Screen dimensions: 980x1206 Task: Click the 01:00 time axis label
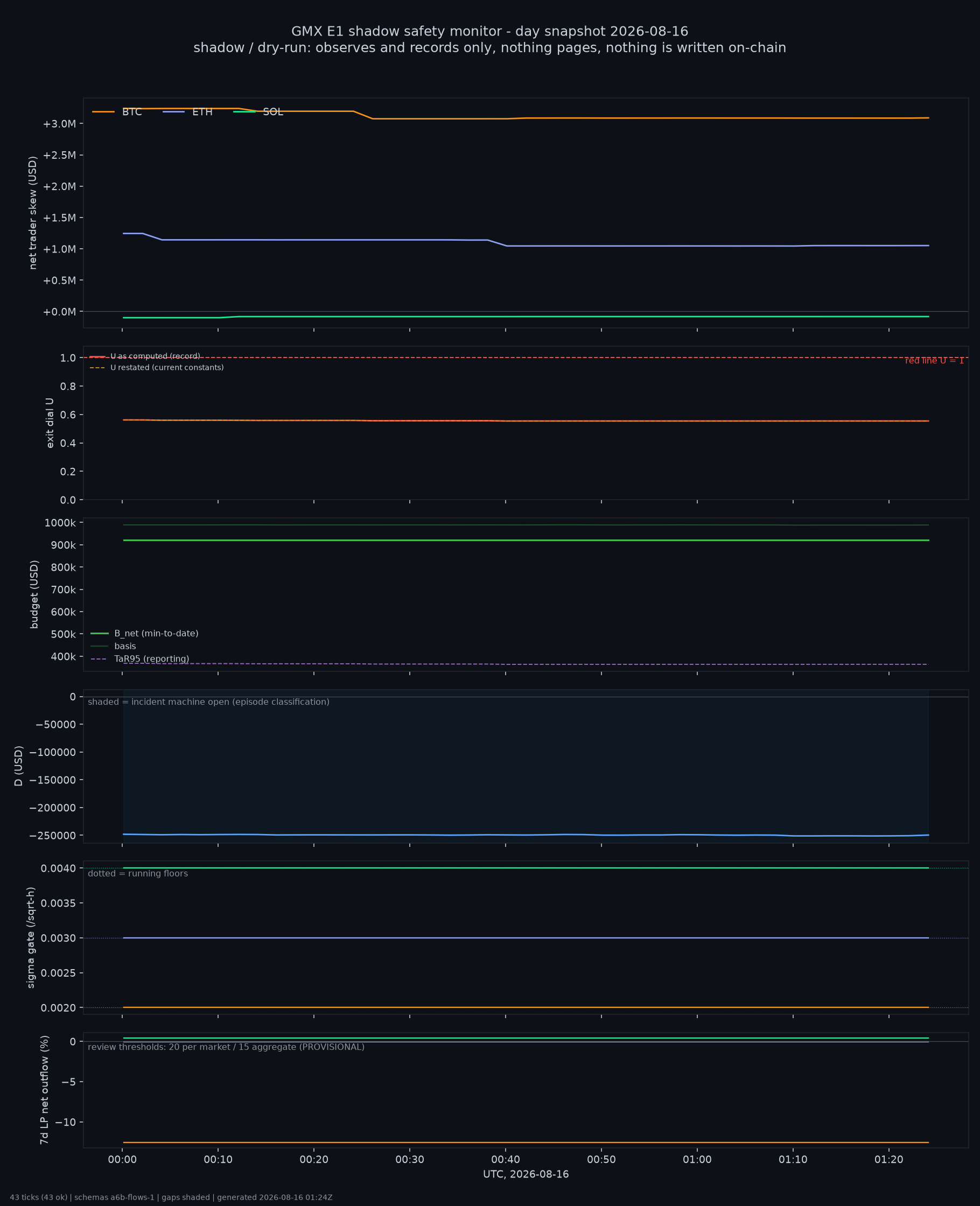(x=697, y=1160)
